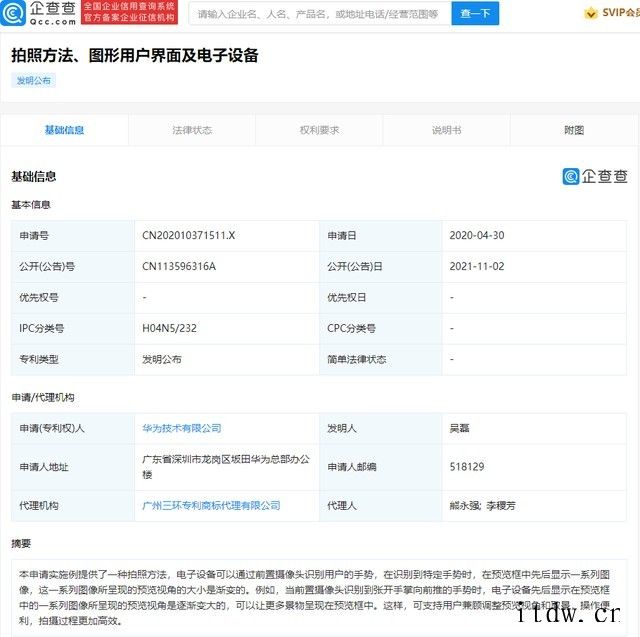Click the IPC分类号 label cell
This screenshot has height=637, width=640.
pos(73,328)
